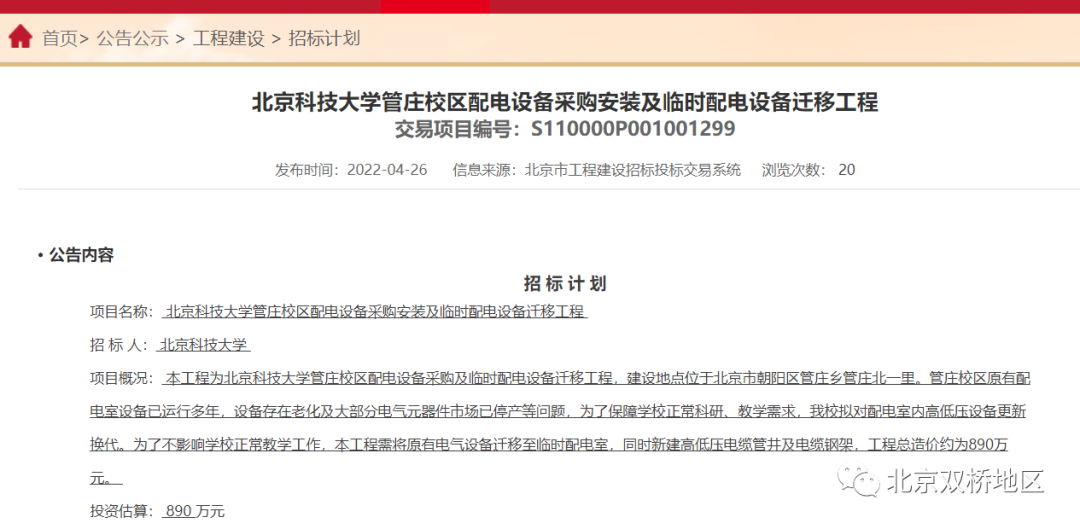
Task: Click the 招标计划 centered heading
Action: pos(565,284)
